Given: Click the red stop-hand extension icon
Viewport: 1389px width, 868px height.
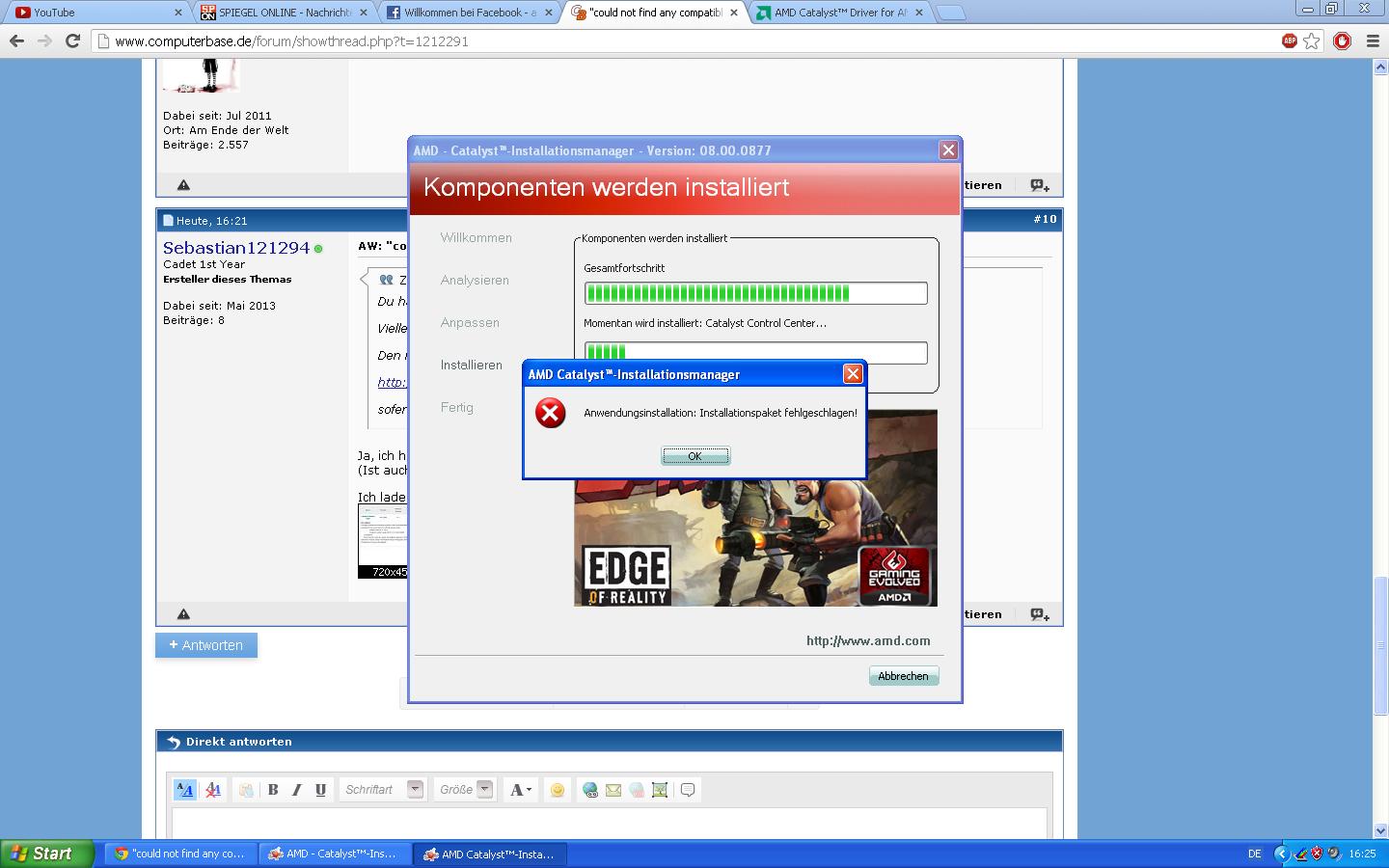Looking at the screenshot, I should click(x=1342, y=41).
